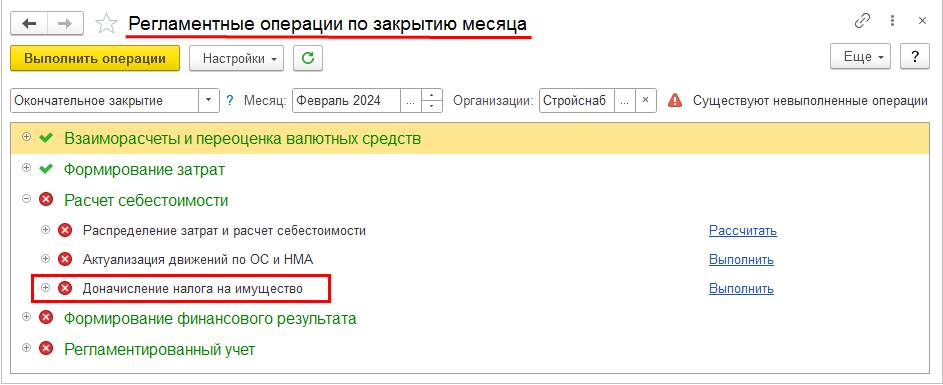
Task: Expand Взаиморасчеты и переоценка валютных средств
Action: tap(26, 138)
